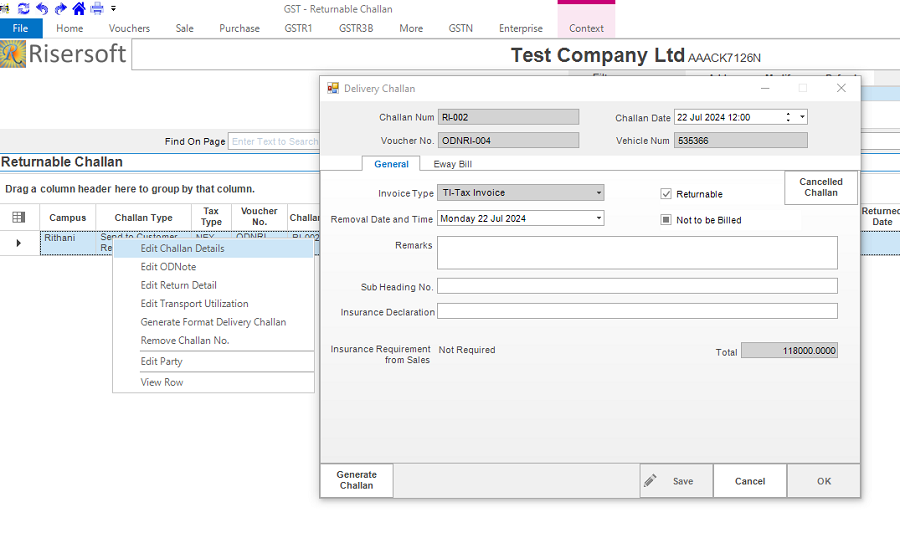900x533 pixels.
Task: Expand the Invoice Type dropdown
Action: pos(599,193)
